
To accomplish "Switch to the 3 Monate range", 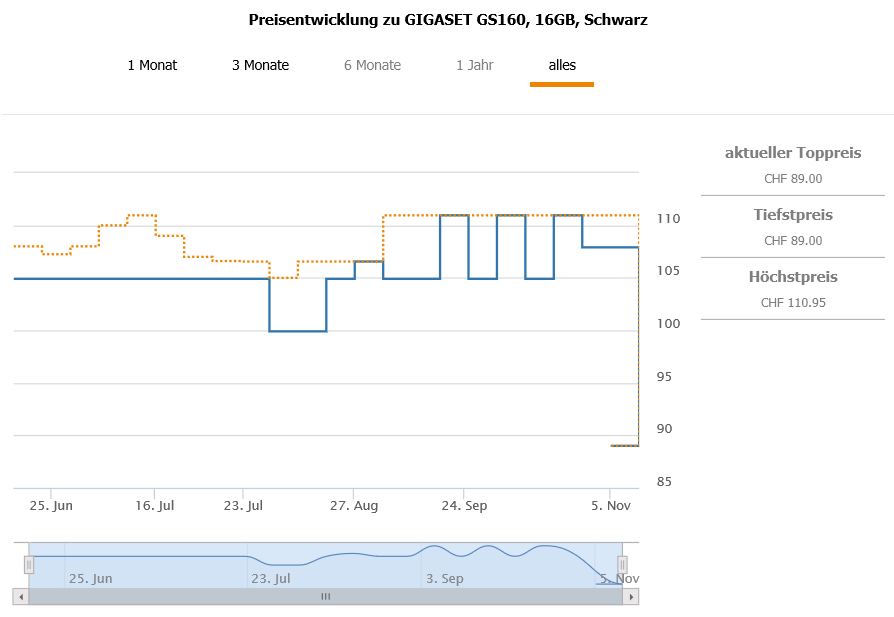I will [x=260, y=66].
